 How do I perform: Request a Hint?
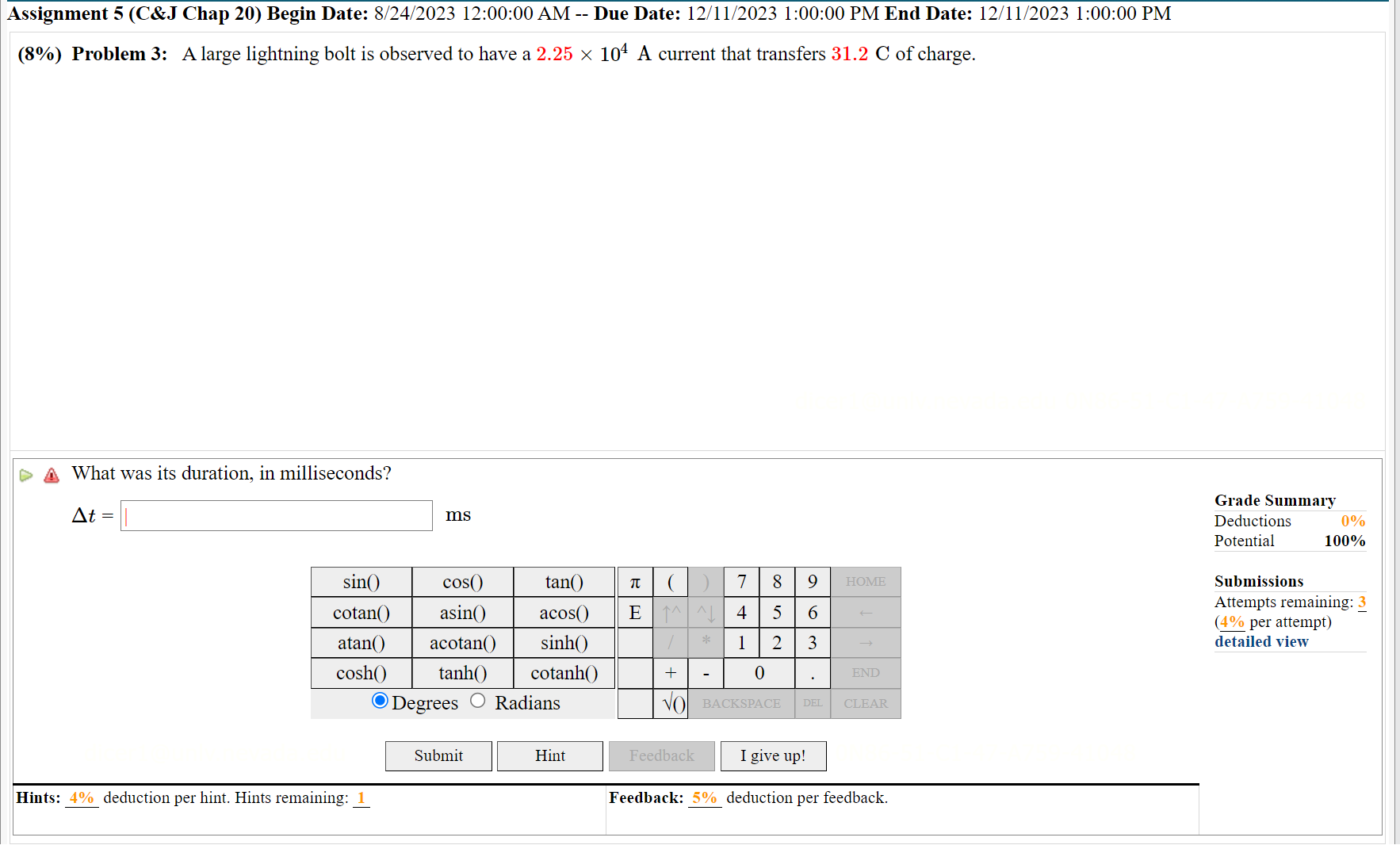point(549,755)
